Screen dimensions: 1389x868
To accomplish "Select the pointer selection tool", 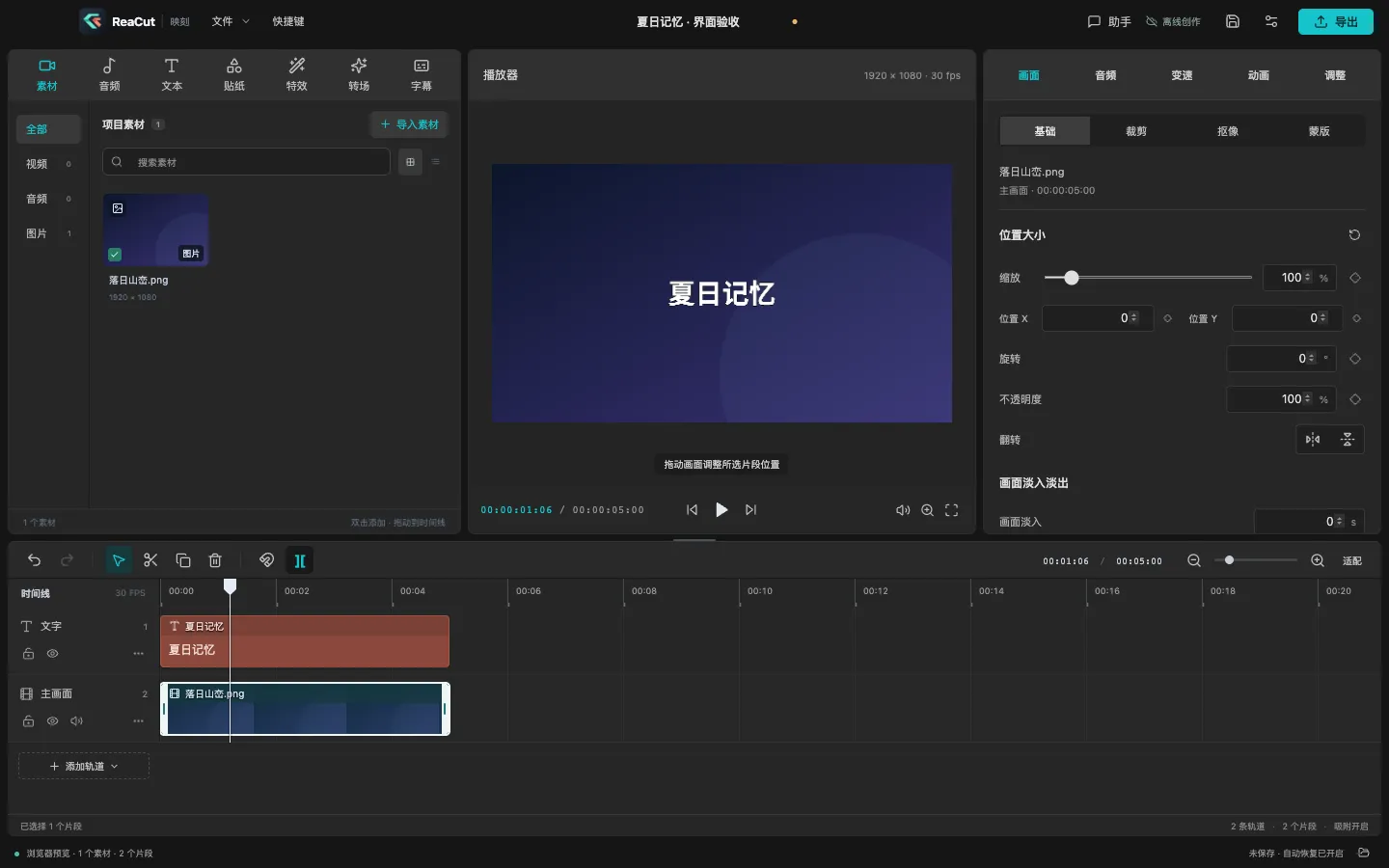I will (119, 560).
